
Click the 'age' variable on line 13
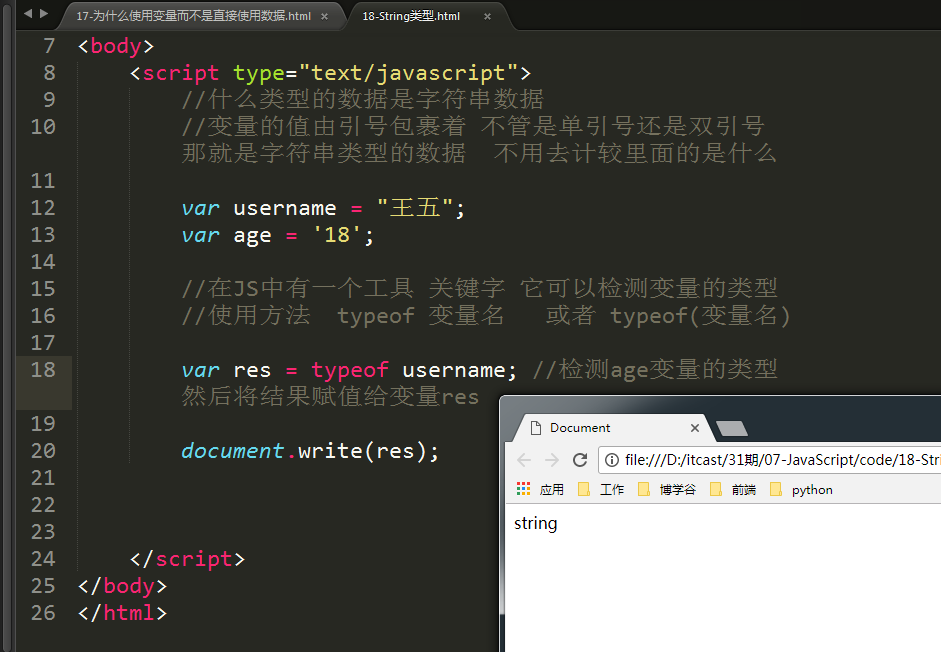252,236
